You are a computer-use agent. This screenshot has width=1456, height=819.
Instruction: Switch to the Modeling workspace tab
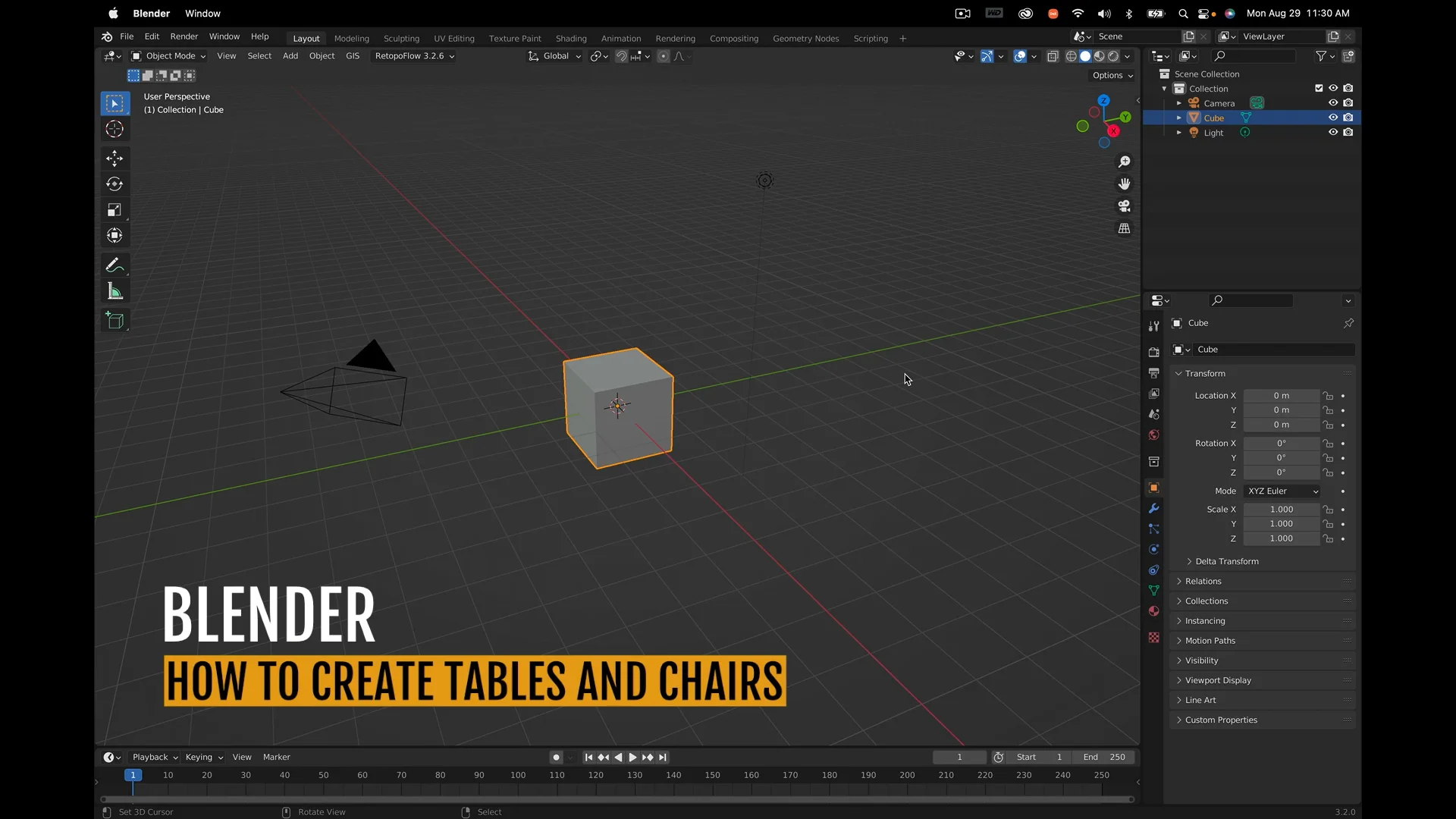click(351, 39)
